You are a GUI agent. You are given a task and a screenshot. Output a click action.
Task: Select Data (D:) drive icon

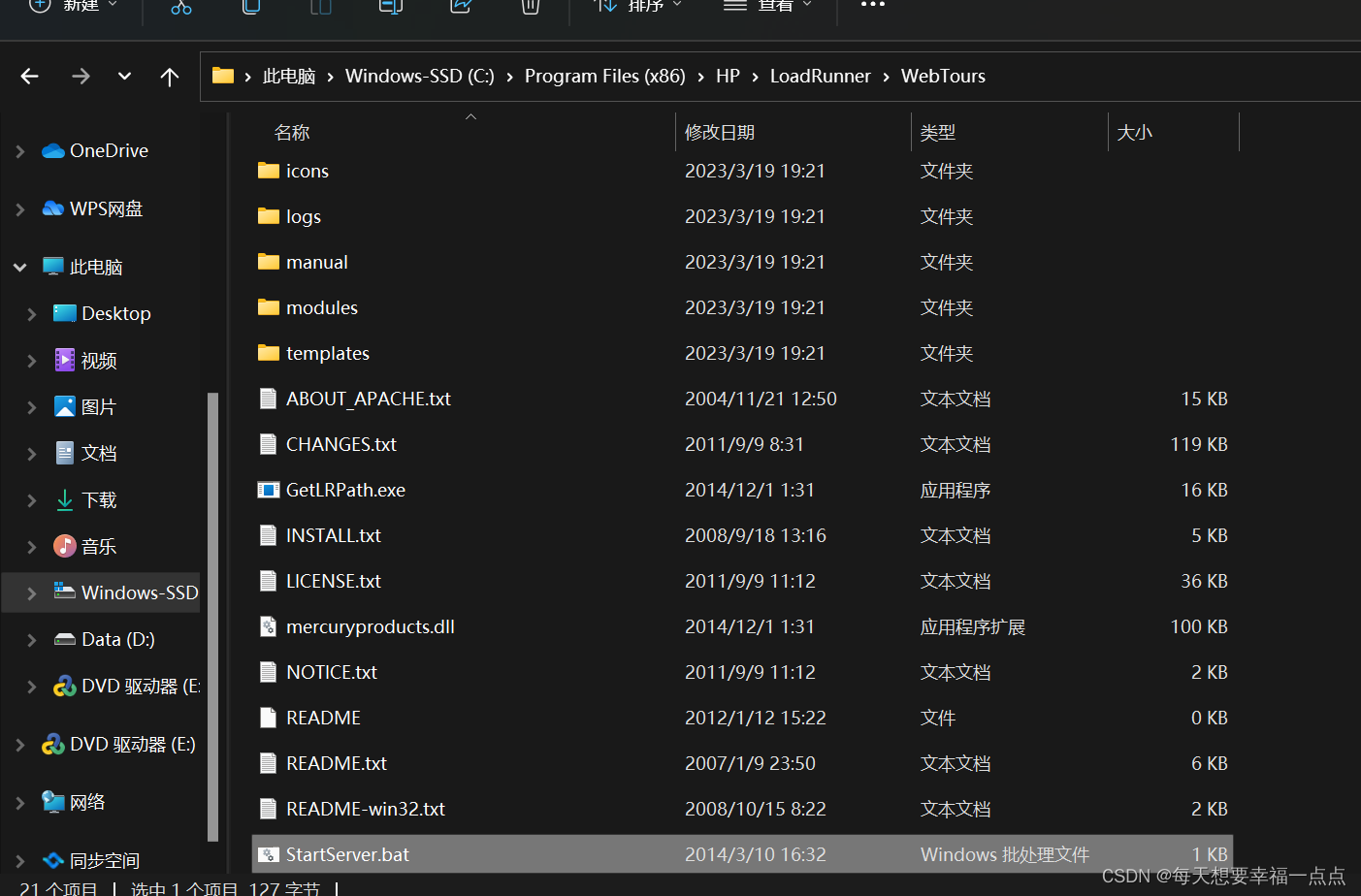[x=65, y=639]
